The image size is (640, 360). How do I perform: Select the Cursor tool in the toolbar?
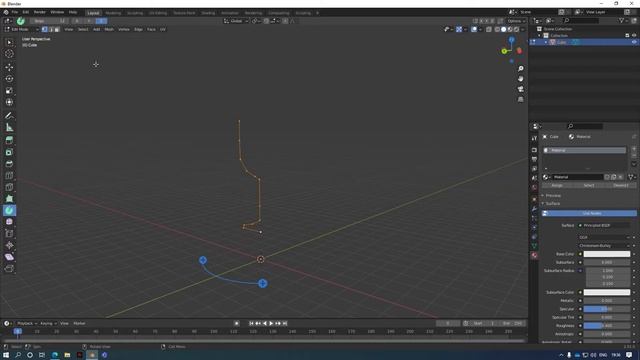[x=9, y=54]
